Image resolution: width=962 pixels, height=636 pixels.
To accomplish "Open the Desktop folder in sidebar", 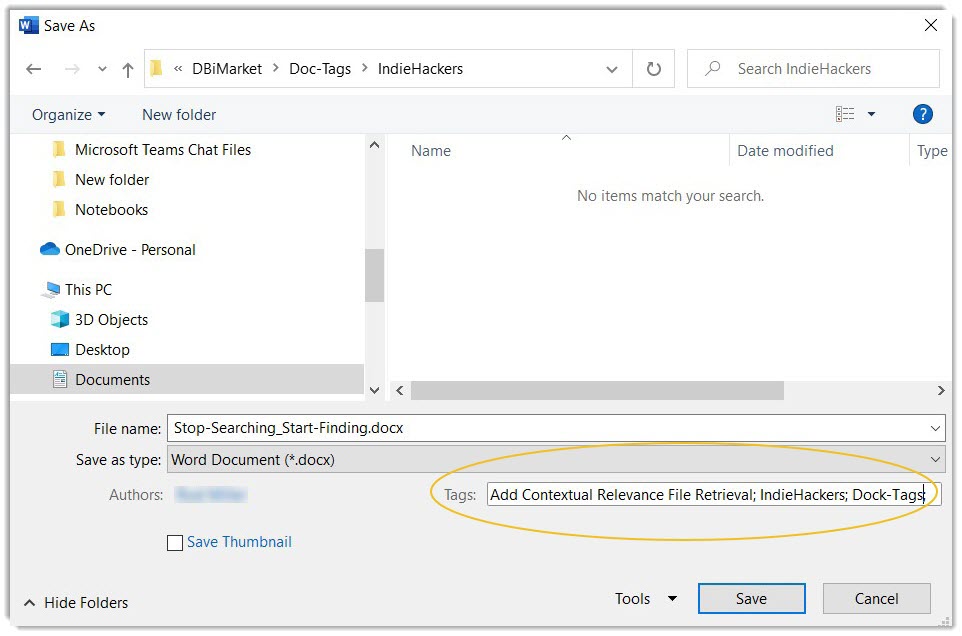I will (x=102, y=350).
